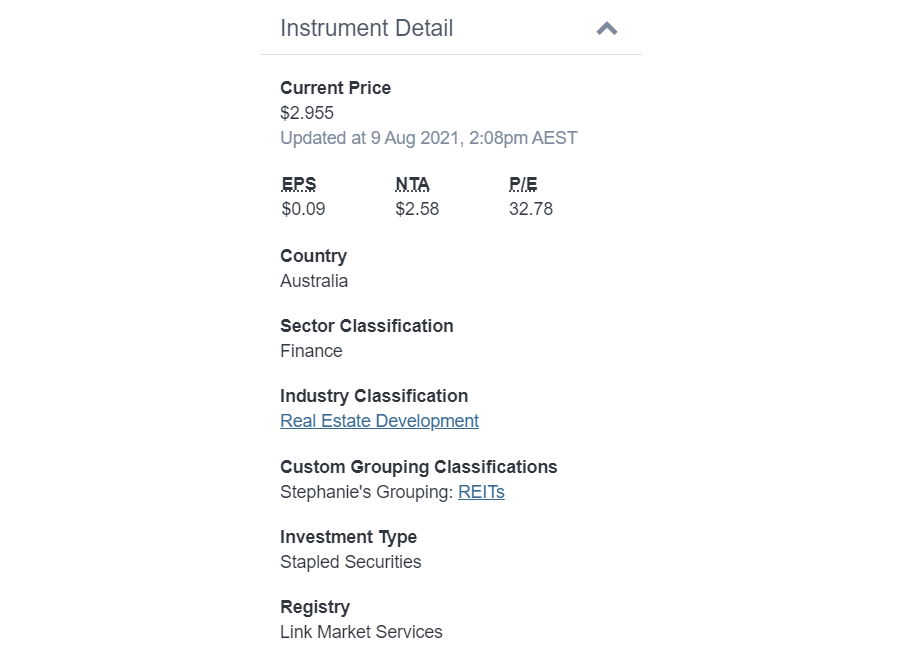Select the $2.955 current price value

point(306,113)
